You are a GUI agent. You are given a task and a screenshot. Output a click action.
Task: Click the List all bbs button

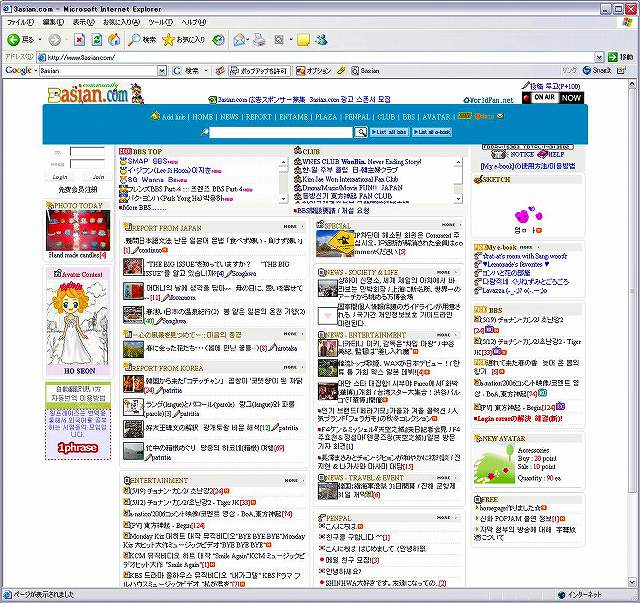click(x=389, y=132)
